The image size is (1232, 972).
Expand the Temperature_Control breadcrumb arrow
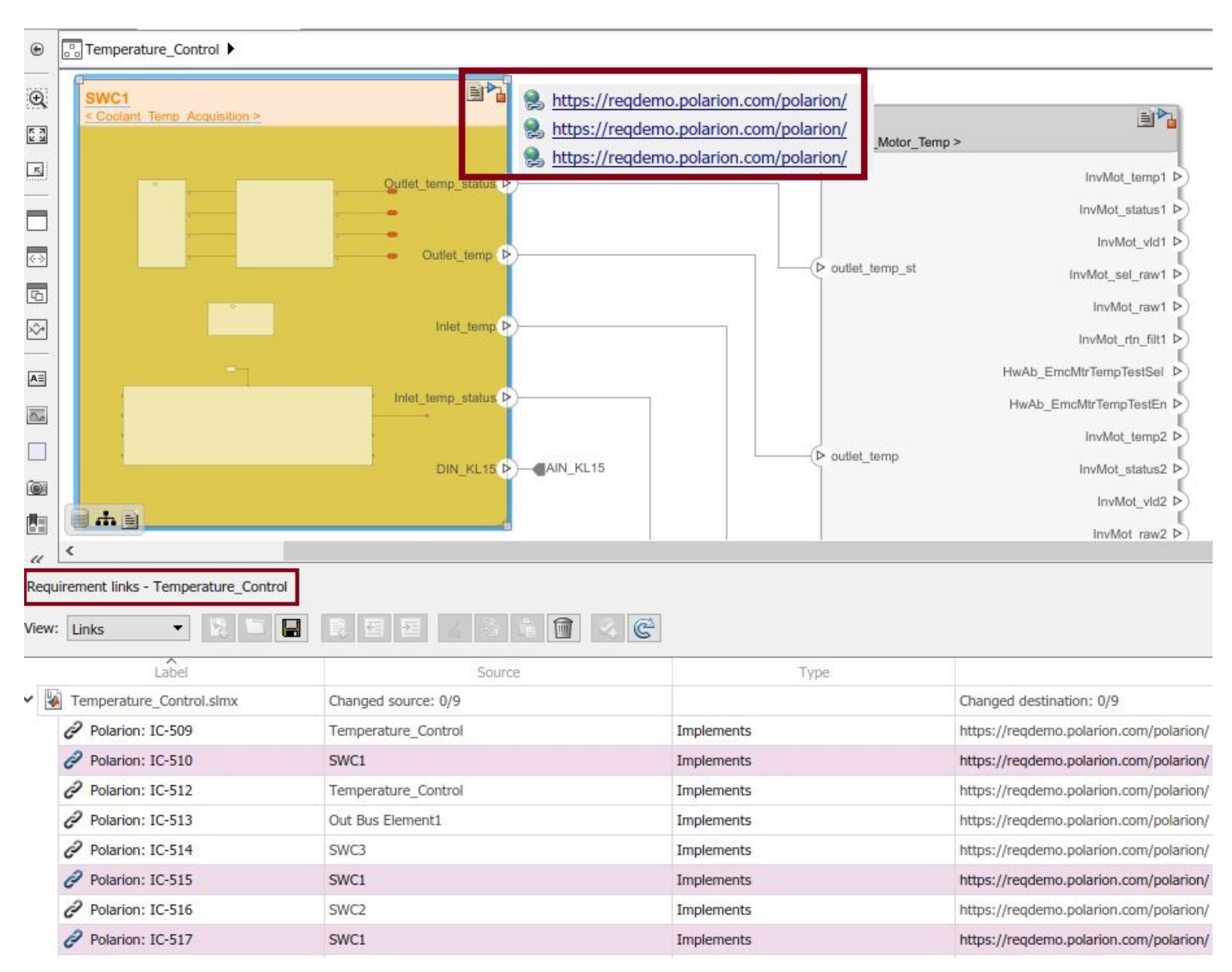click(231, 49)
